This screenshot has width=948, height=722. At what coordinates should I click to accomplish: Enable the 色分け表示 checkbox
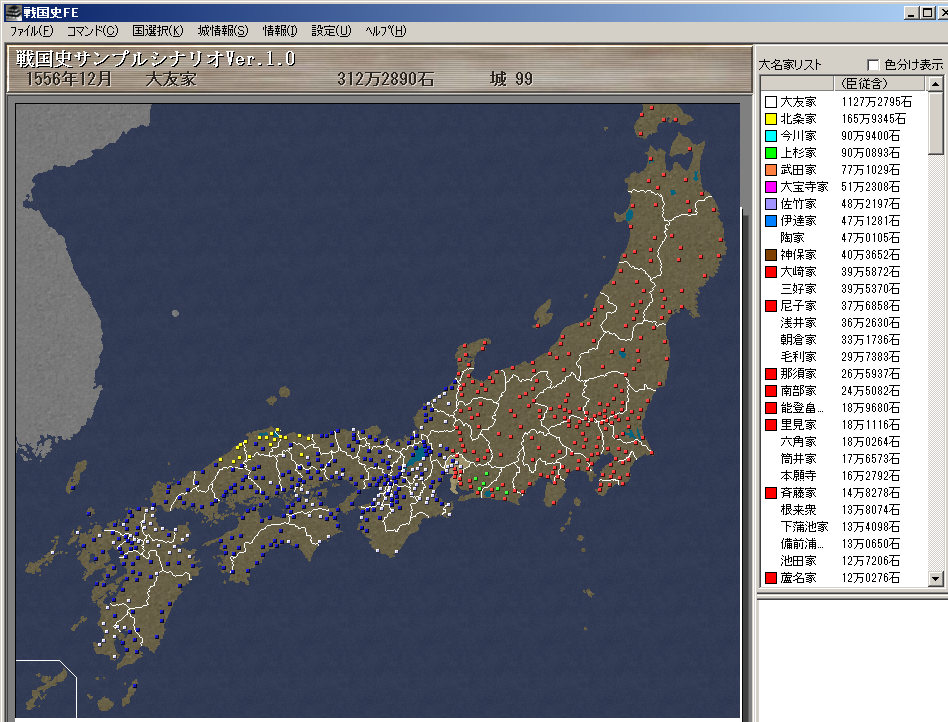[x=874, y=65]
